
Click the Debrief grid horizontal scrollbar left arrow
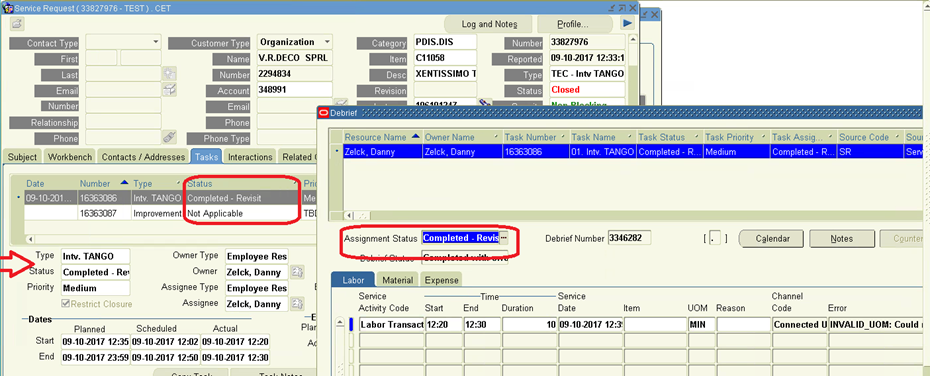click(x=349, y=215)
